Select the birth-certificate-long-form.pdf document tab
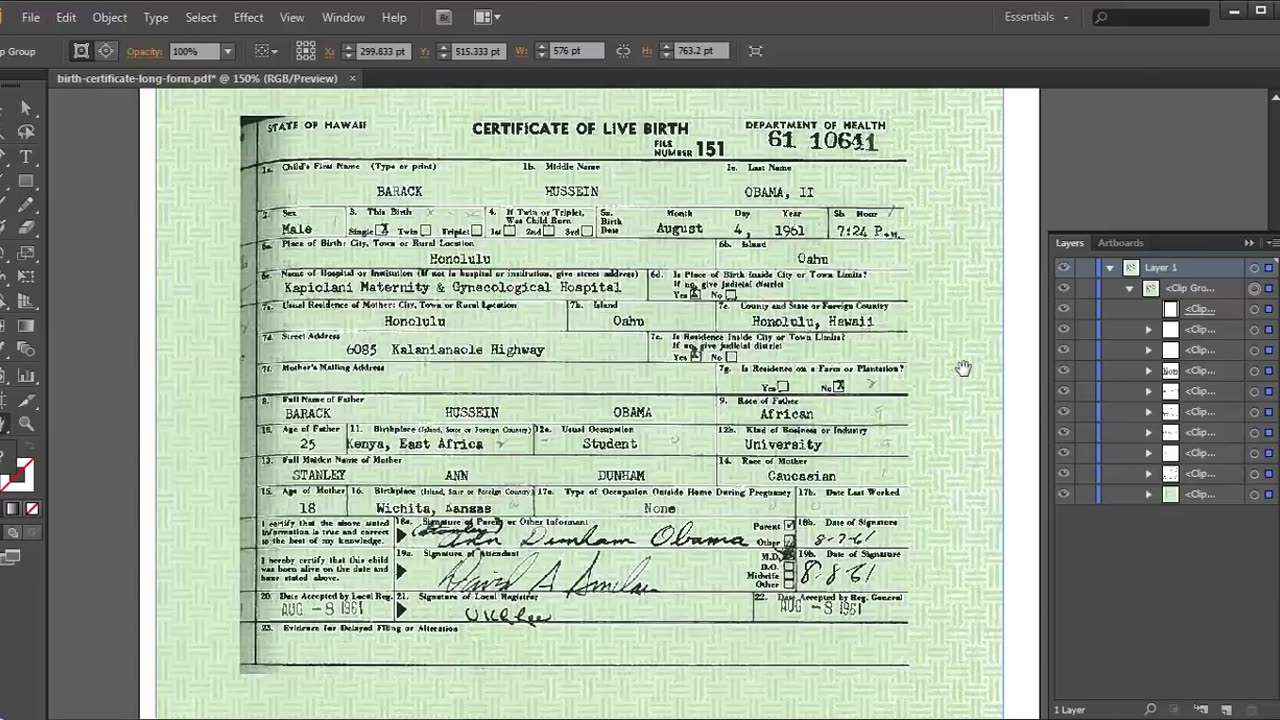Screen dimensions: 1280x720 coord(197,78)
